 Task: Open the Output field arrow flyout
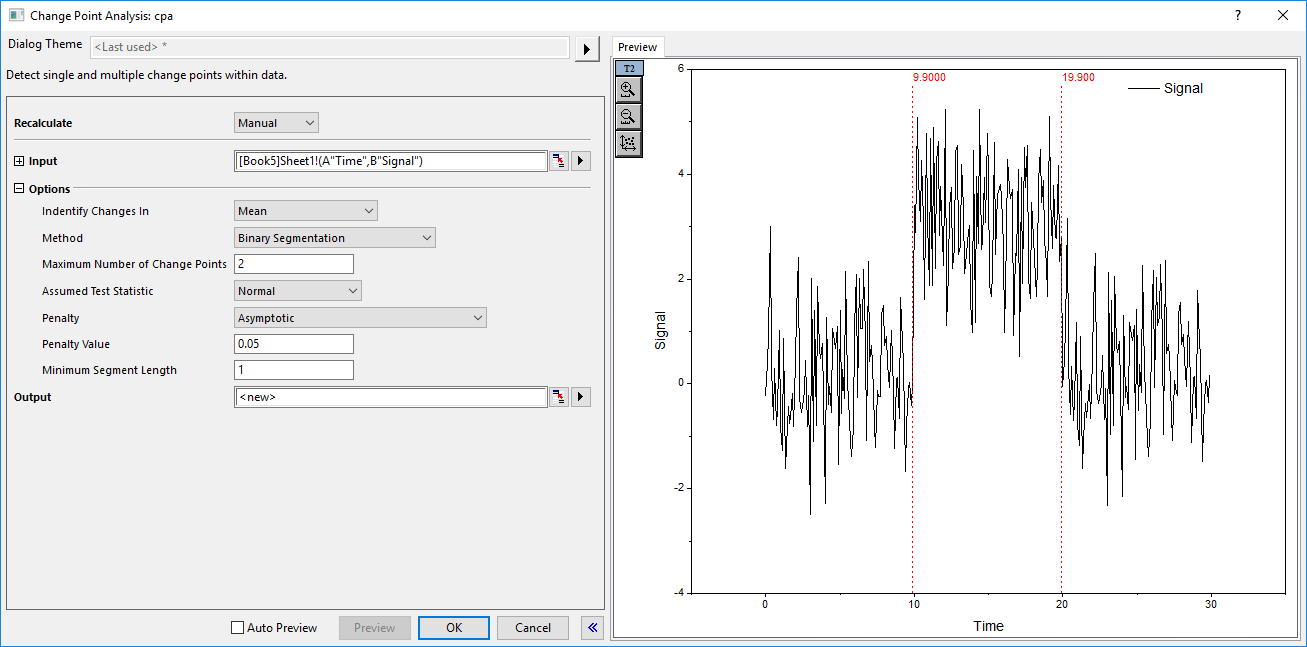coord(581,397)
